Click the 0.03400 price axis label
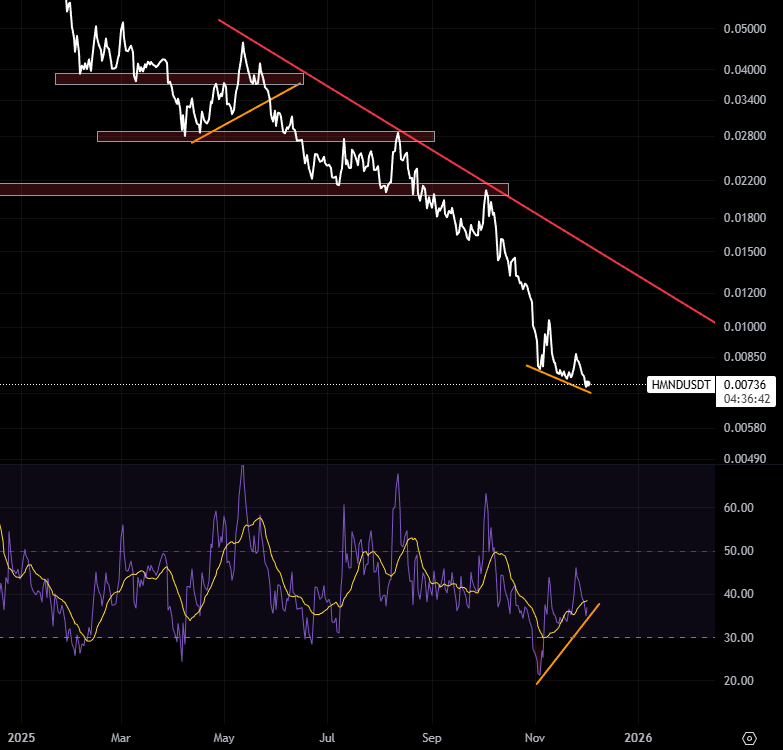The height and width of the screenshot is (750, 783). click(x=745, y=99)
